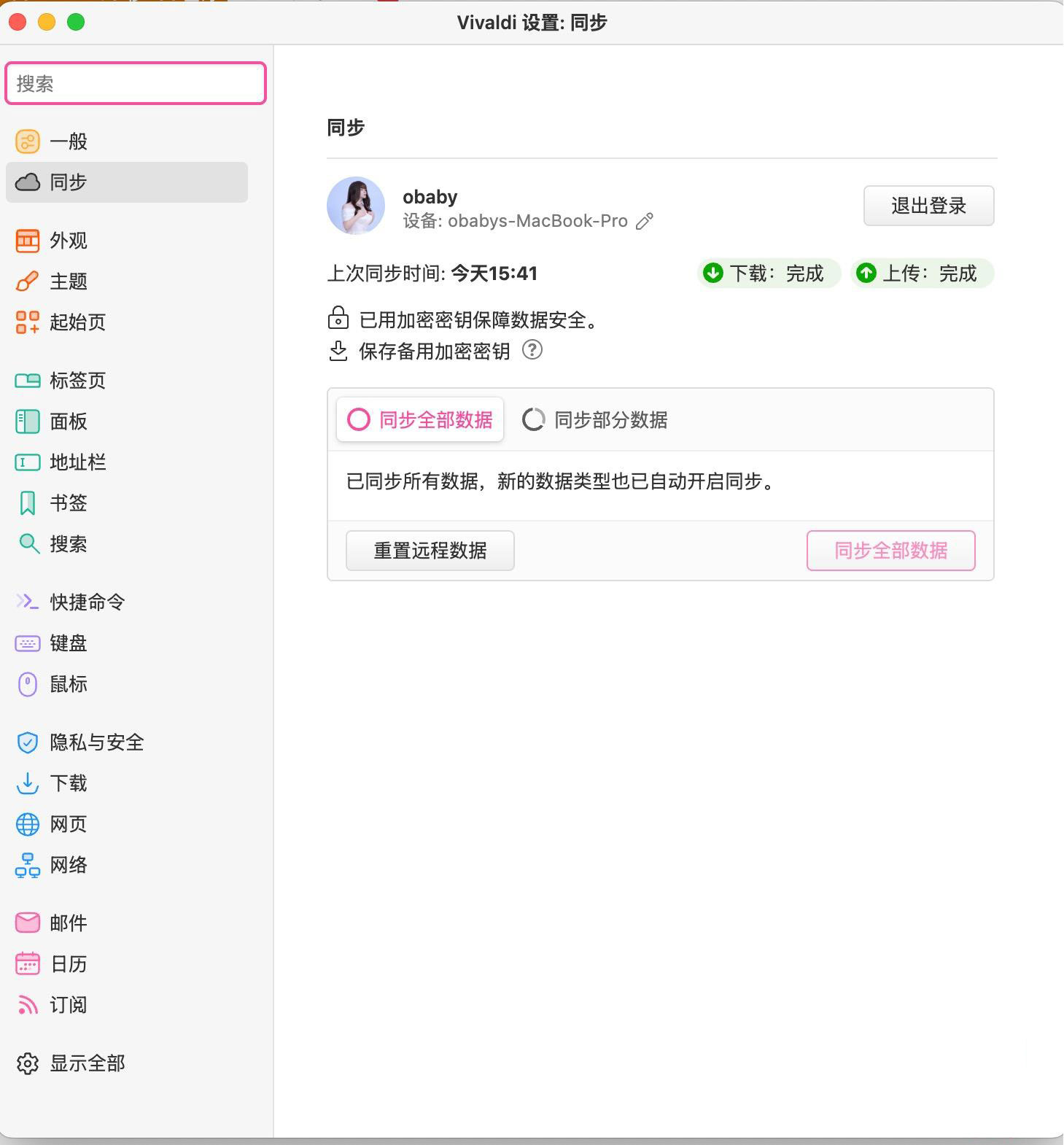Click the download icon beside 保存备用加密密钥
The width and height of the screenshot is (1064, 1145).
pyautogui.click(x=338, y=351)
